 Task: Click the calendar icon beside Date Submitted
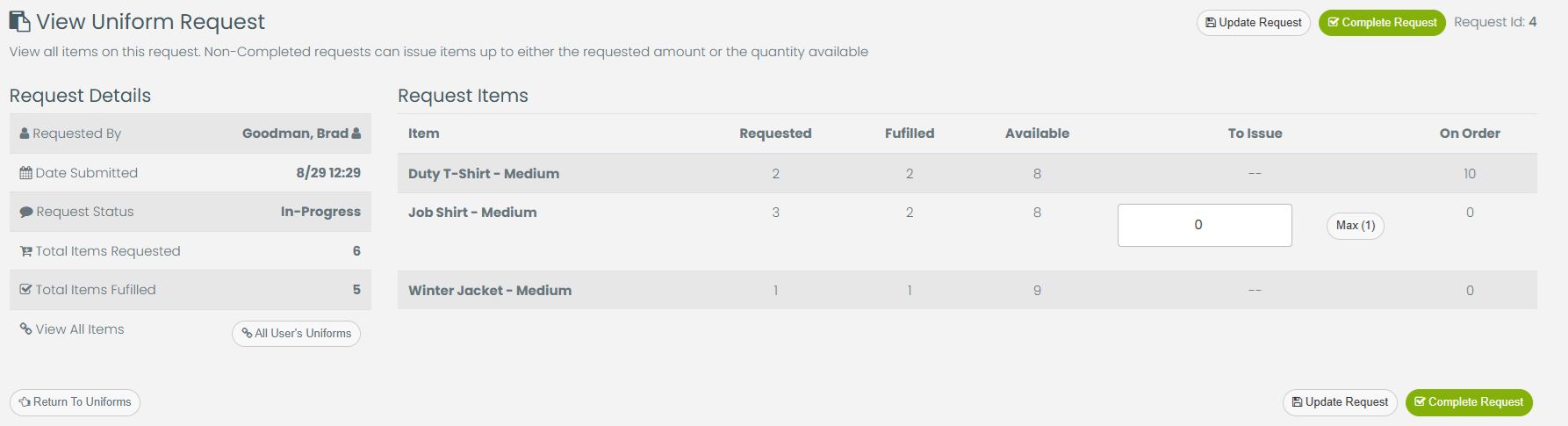(25, 173)
